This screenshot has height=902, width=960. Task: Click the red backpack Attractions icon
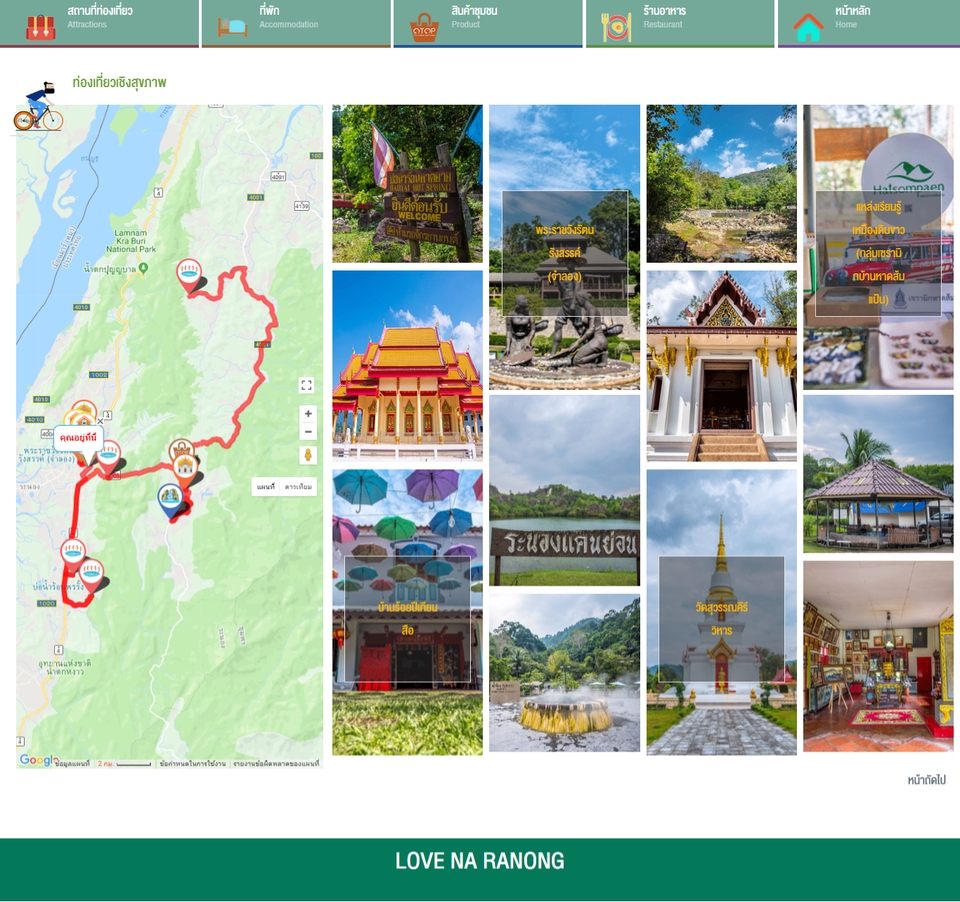40,28
